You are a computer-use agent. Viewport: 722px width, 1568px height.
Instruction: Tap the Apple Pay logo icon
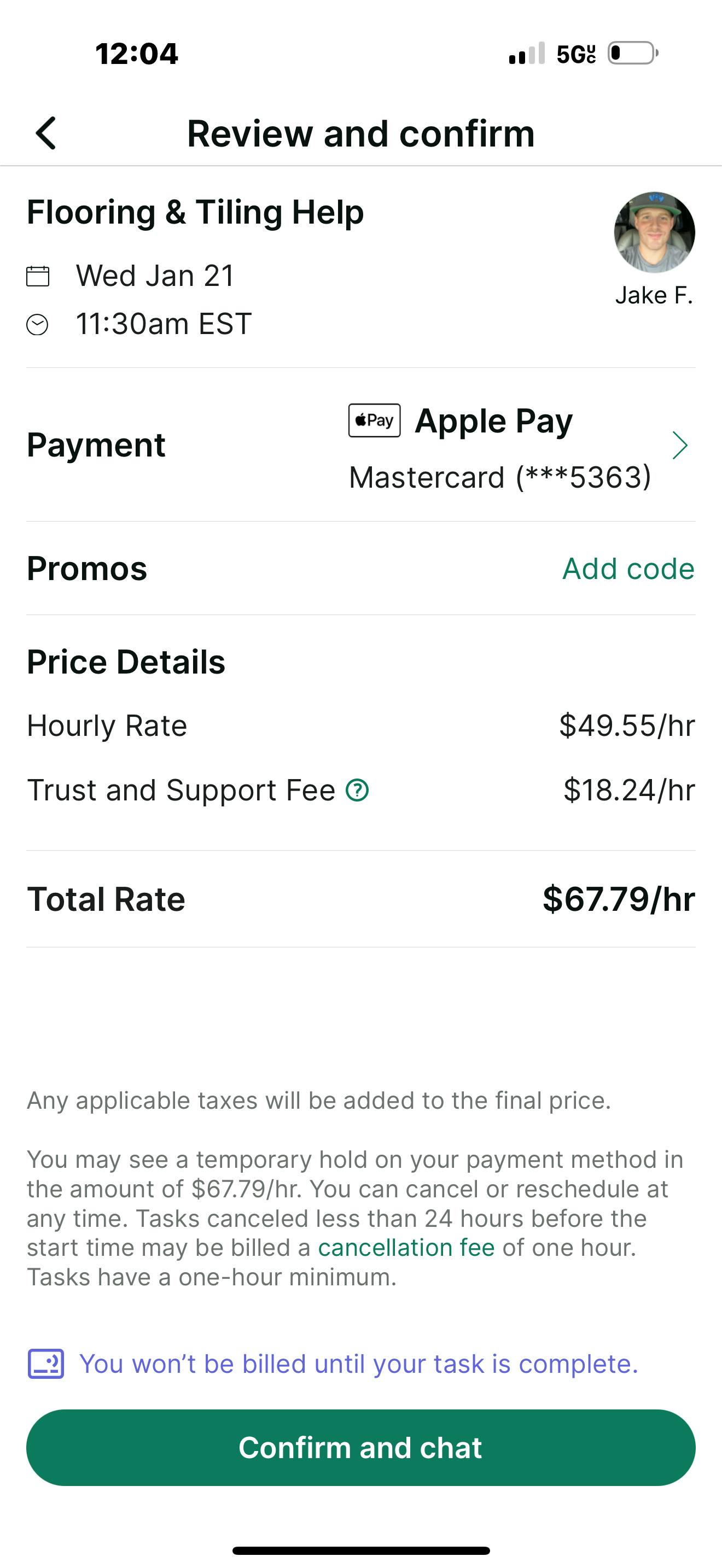coord(374,420)
